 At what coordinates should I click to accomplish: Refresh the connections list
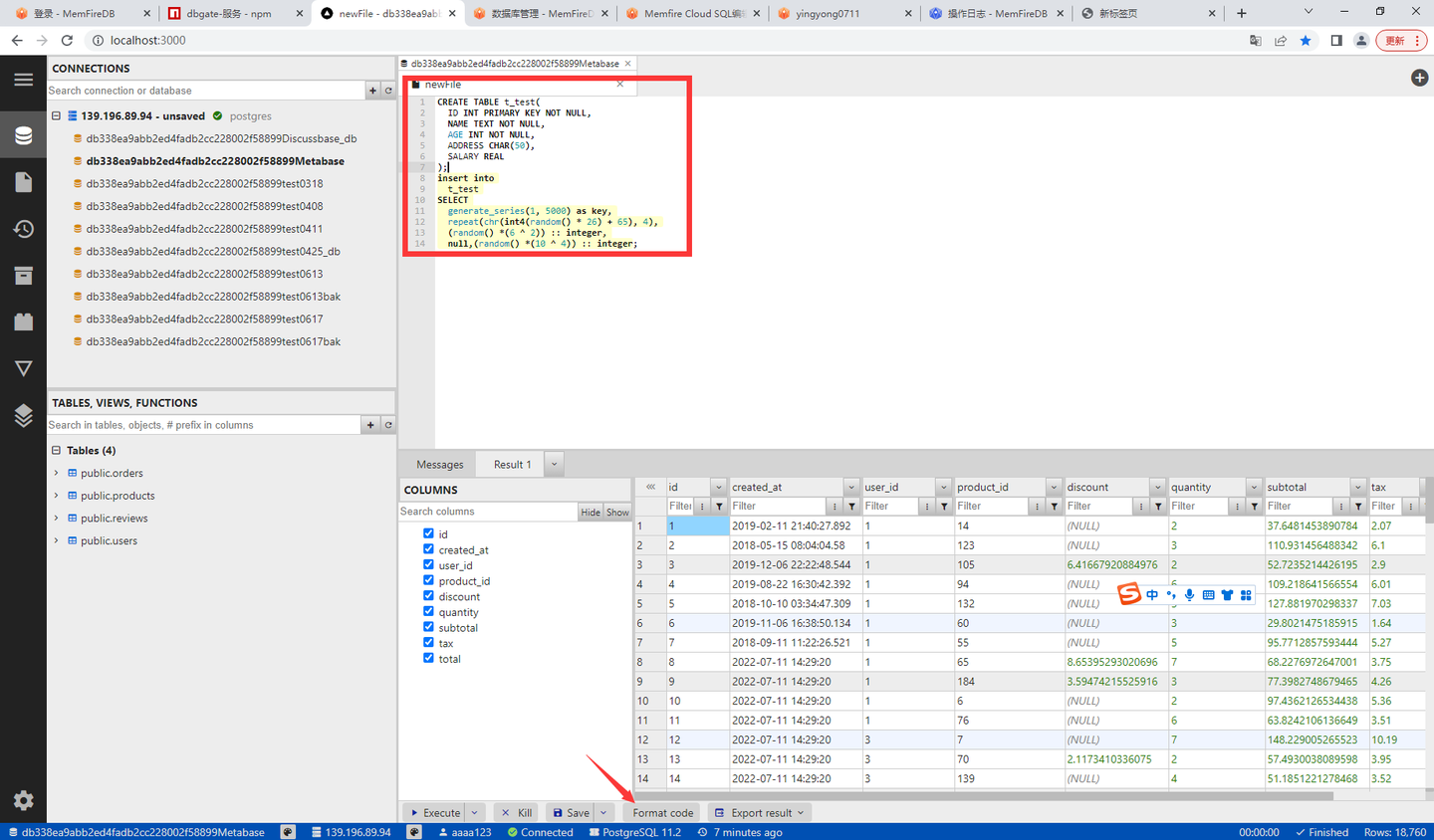(x=388, y=91)
